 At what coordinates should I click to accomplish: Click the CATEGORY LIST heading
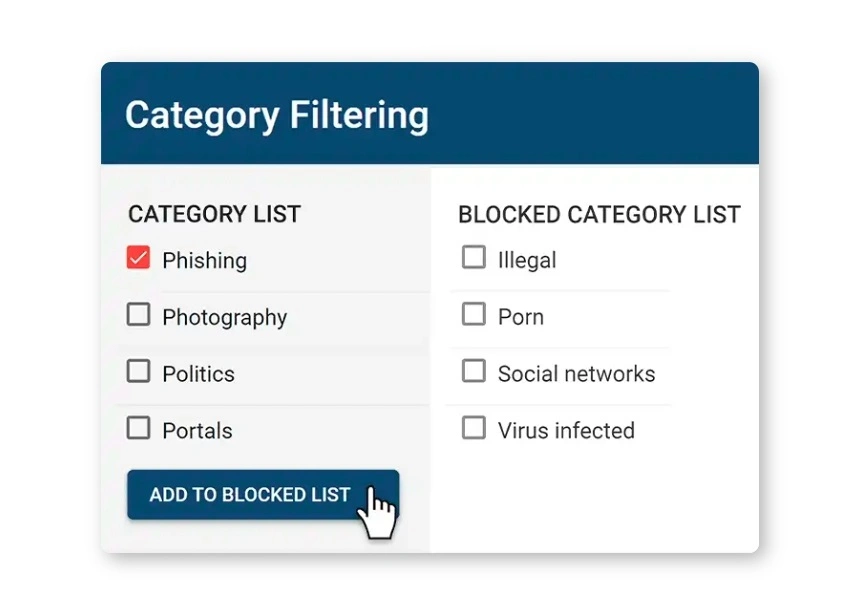(x=214, y=214)
